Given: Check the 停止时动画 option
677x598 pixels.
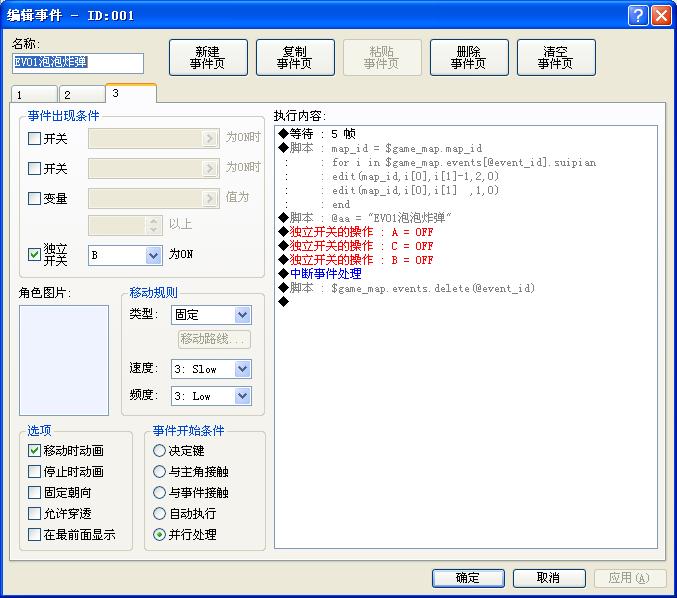Looking at the screenshot, I should point(34,471).
